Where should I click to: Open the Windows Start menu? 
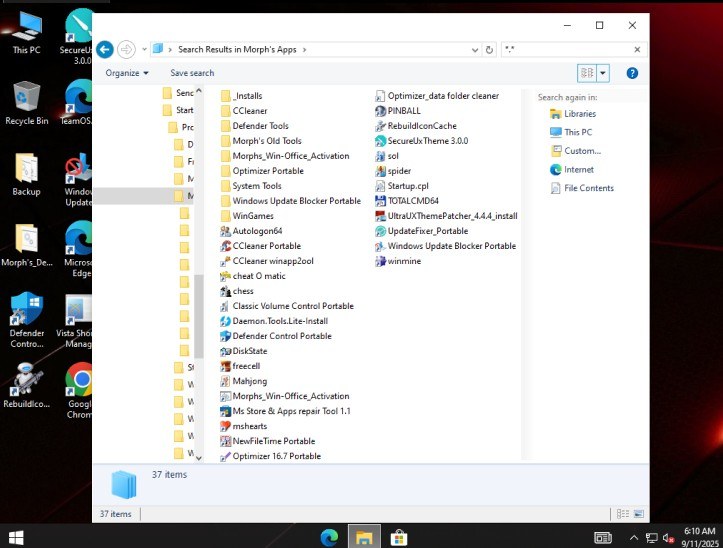(16, 537)
